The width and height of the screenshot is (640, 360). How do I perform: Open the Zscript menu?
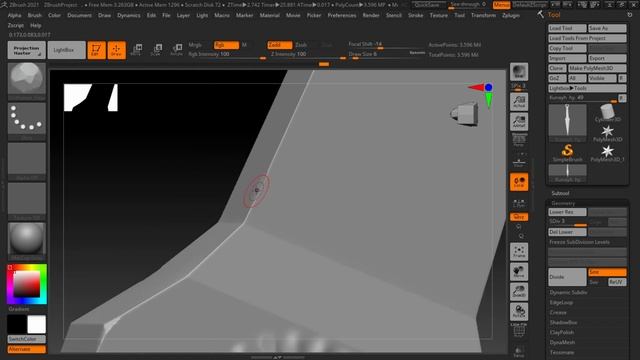pyautogui.click(x=16, y=25)
